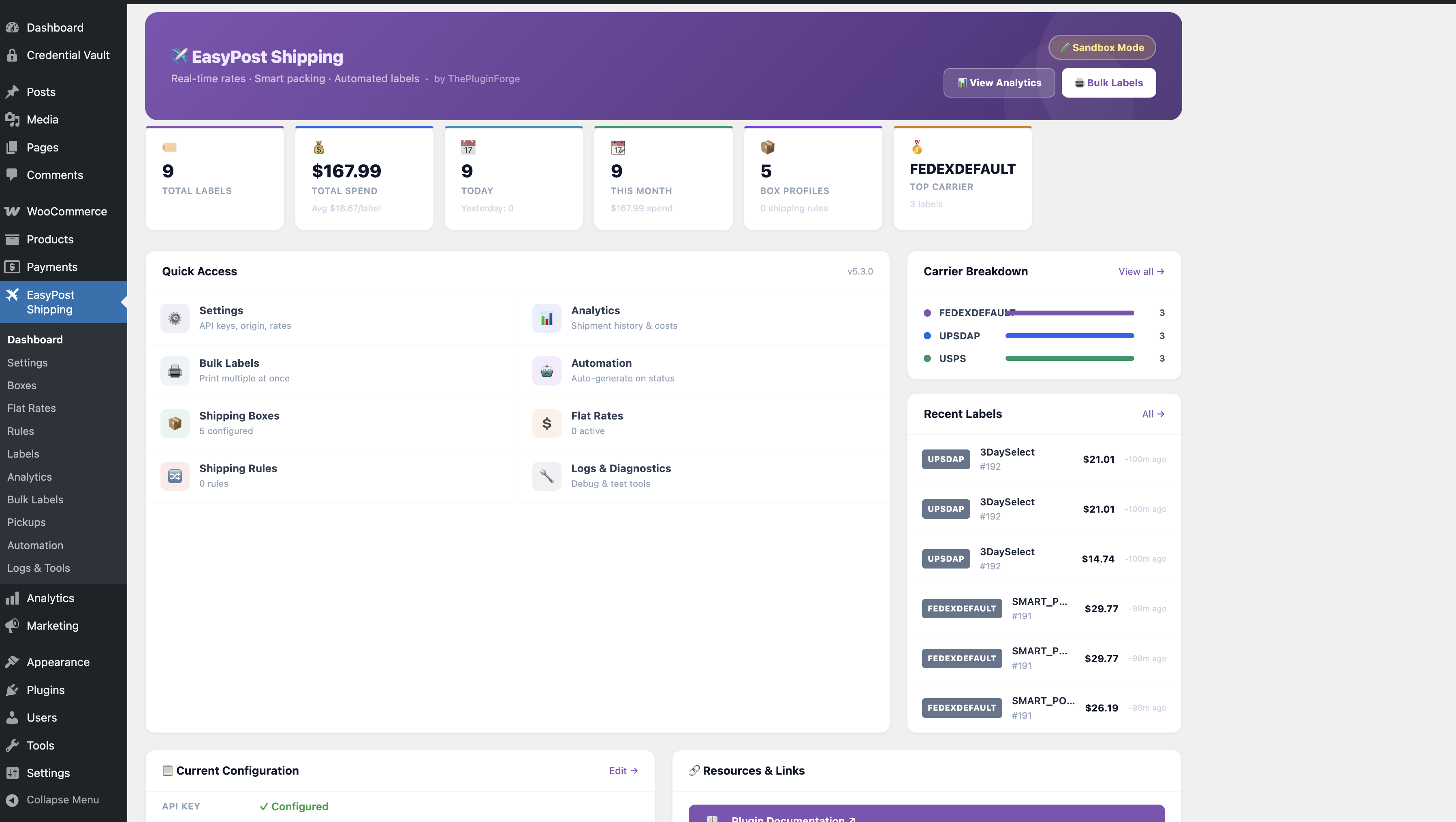Click the View Analytics button
The width and height of the screenshot is (1456, 822).
point(999,83)
